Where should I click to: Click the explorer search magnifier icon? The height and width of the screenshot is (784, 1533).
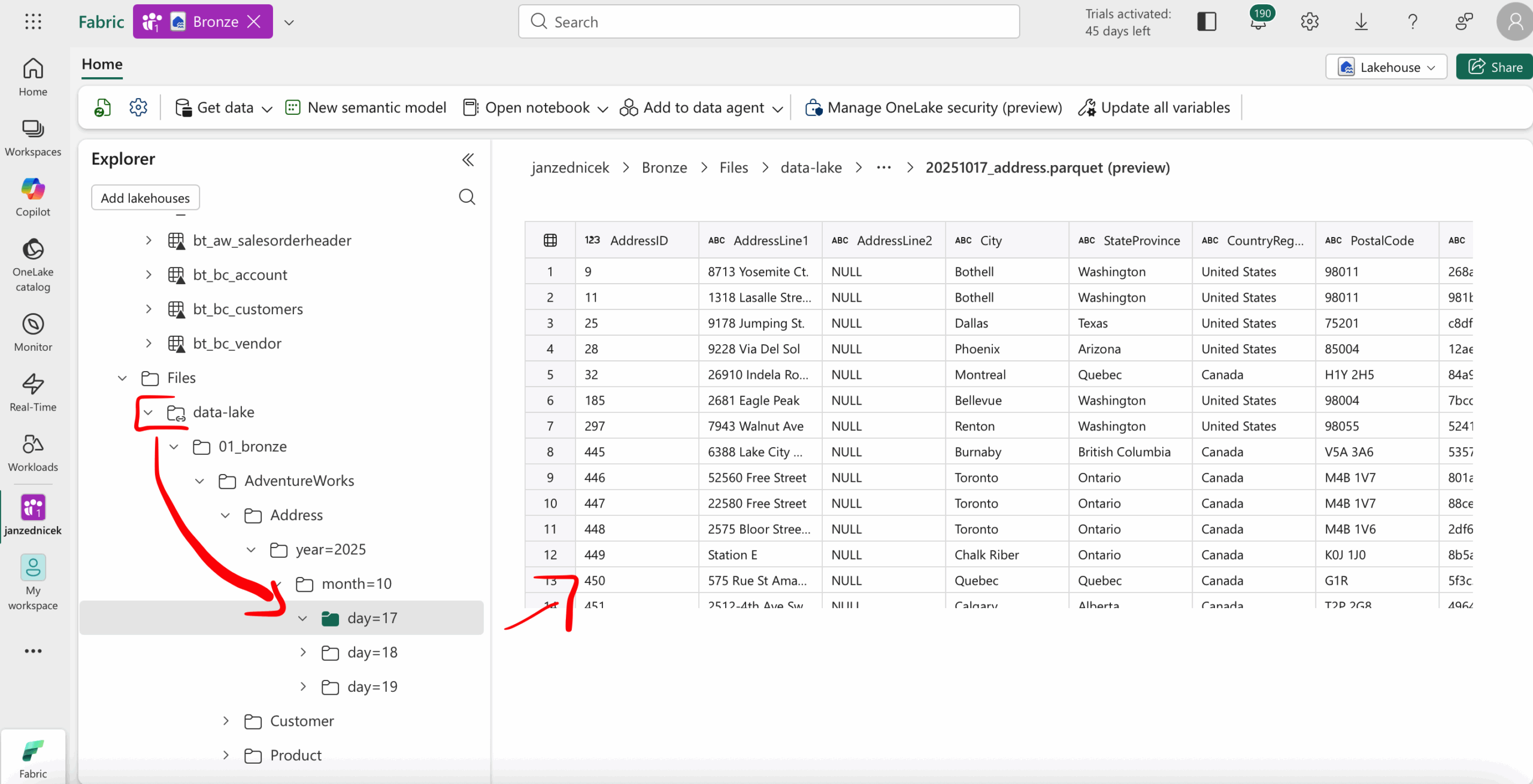tap(467, 197)
